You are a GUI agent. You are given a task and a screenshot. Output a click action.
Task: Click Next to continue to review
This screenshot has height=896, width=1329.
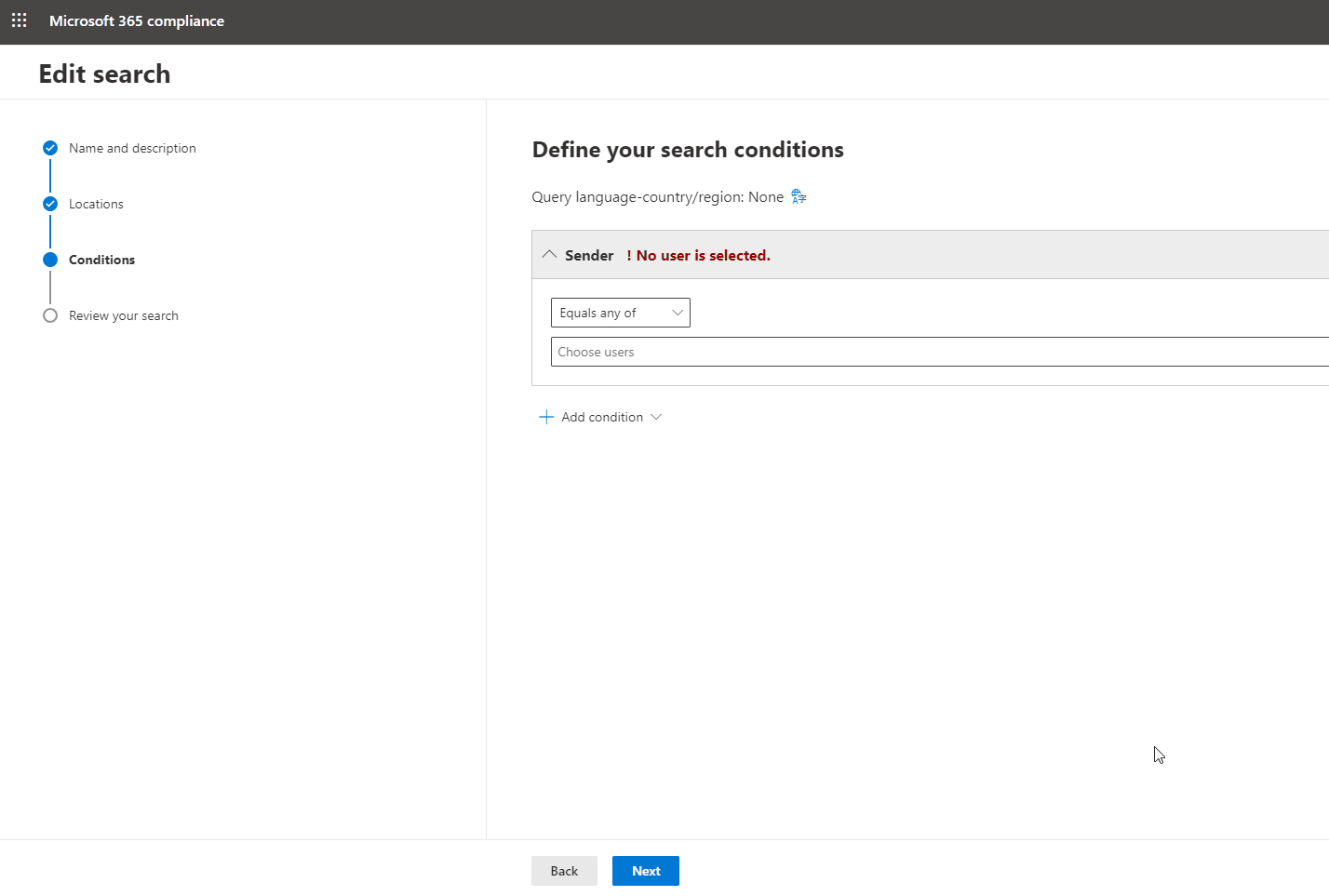[645, 870]
